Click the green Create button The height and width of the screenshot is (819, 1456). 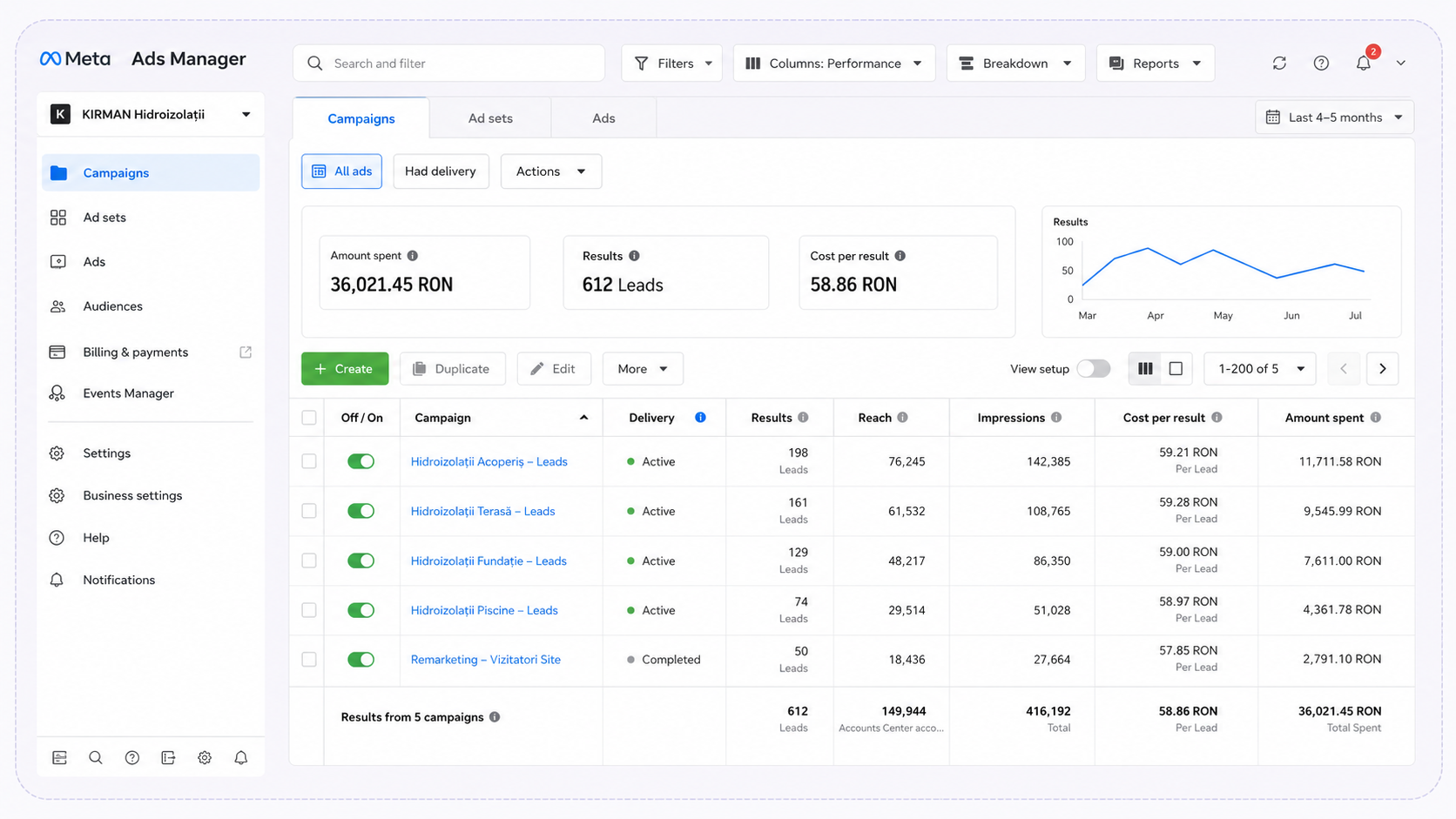345,369
